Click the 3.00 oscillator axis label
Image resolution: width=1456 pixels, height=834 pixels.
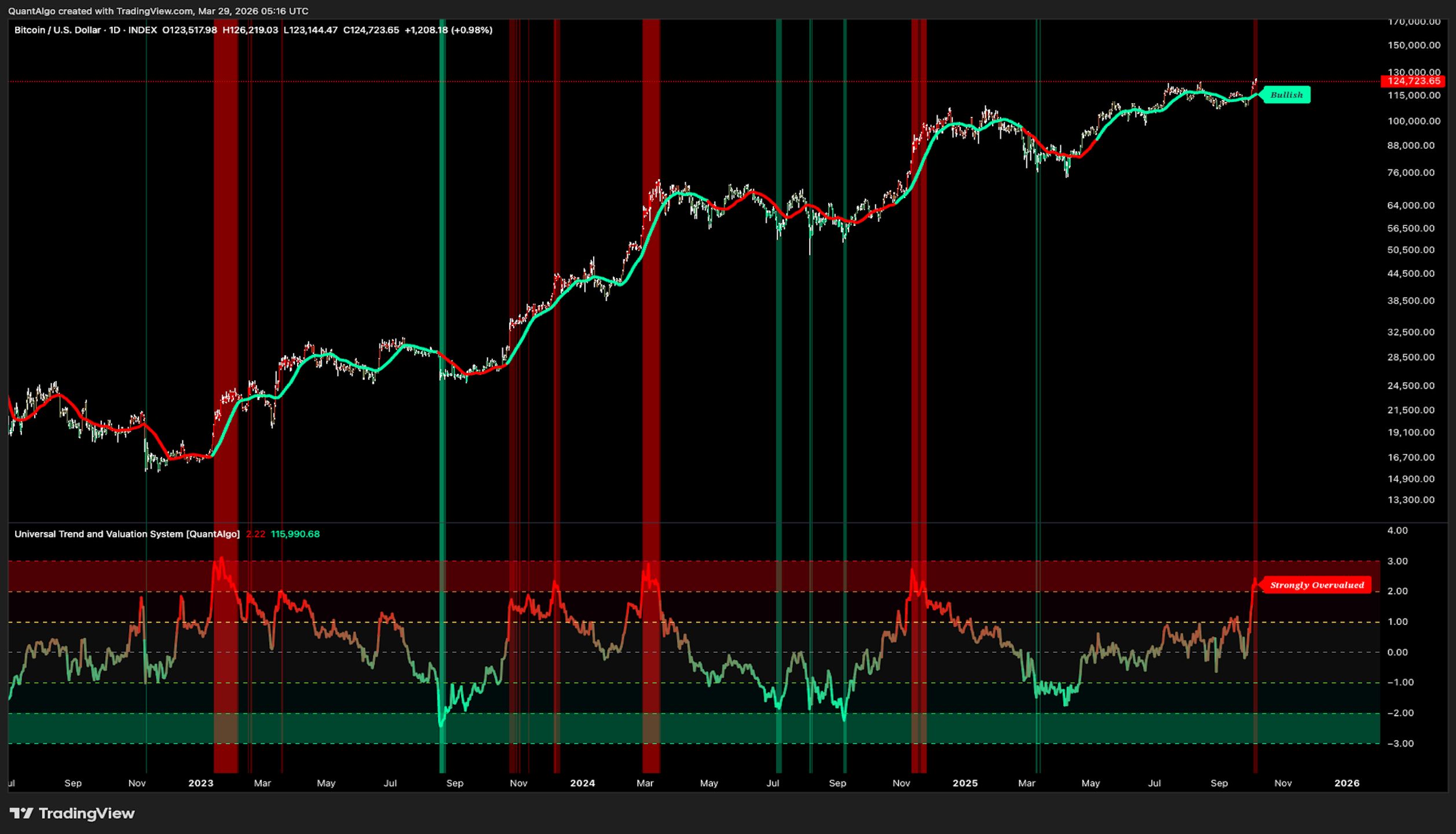(1398, 561)
